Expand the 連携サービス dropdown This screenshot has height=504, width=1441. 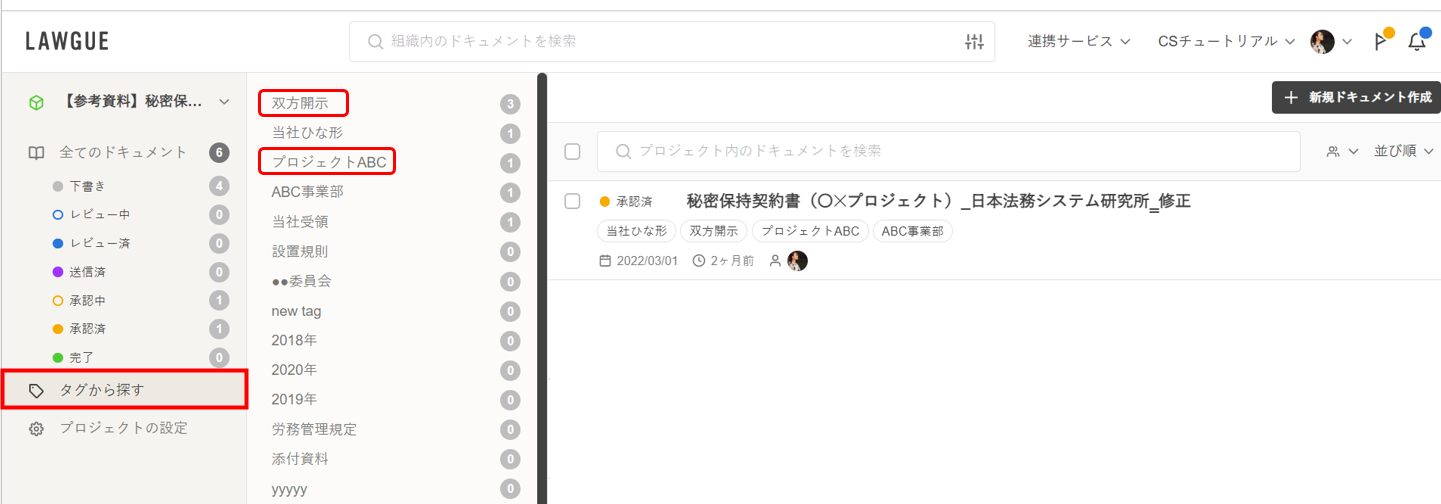point(1078,42)
